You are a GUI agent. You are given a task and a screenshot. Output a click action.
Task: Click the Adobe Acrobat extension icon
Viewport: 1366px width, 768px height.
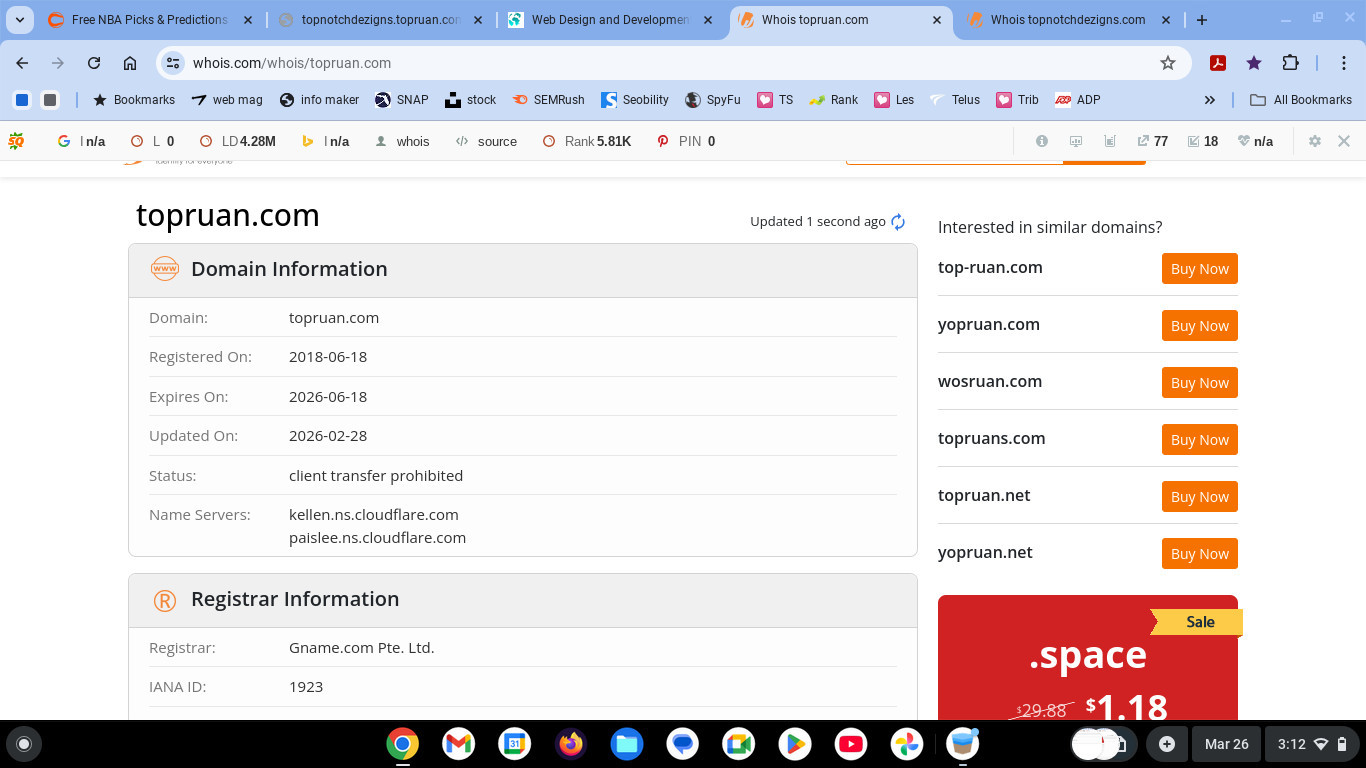(1218, 63)
